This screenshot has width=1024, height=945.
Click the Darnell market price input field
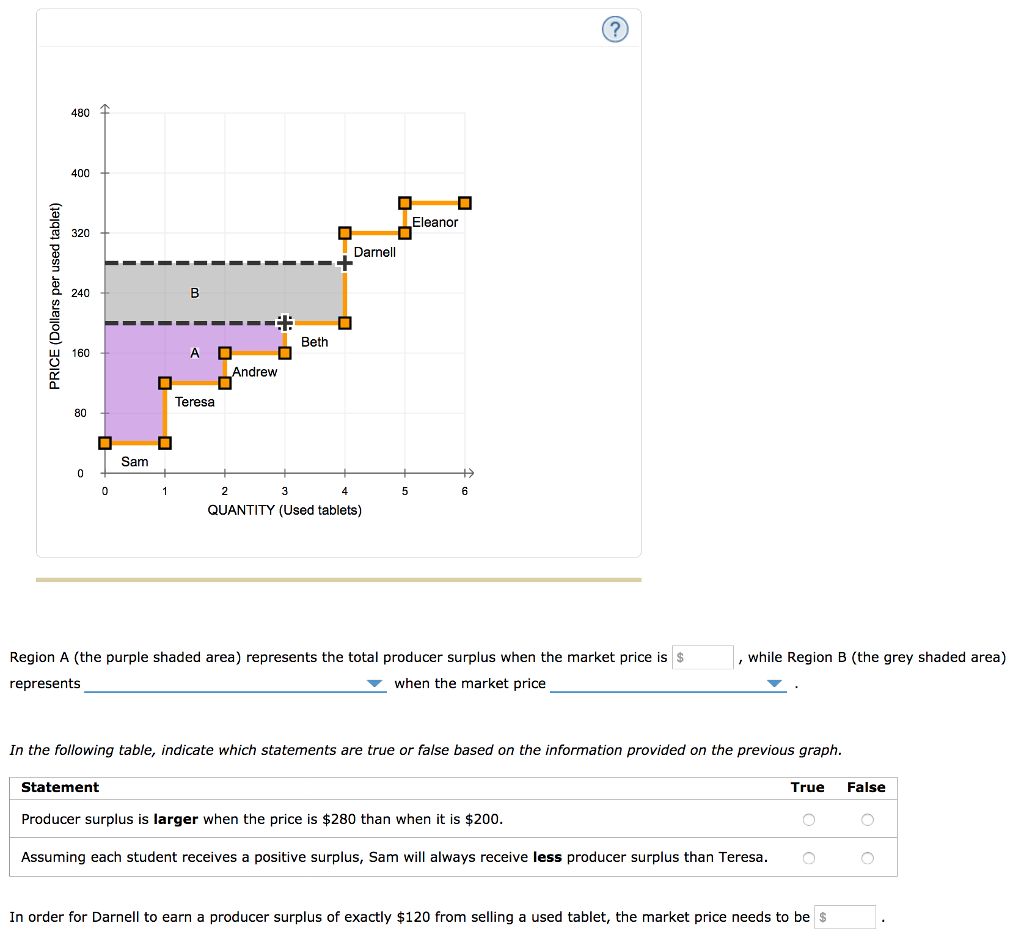846,917
